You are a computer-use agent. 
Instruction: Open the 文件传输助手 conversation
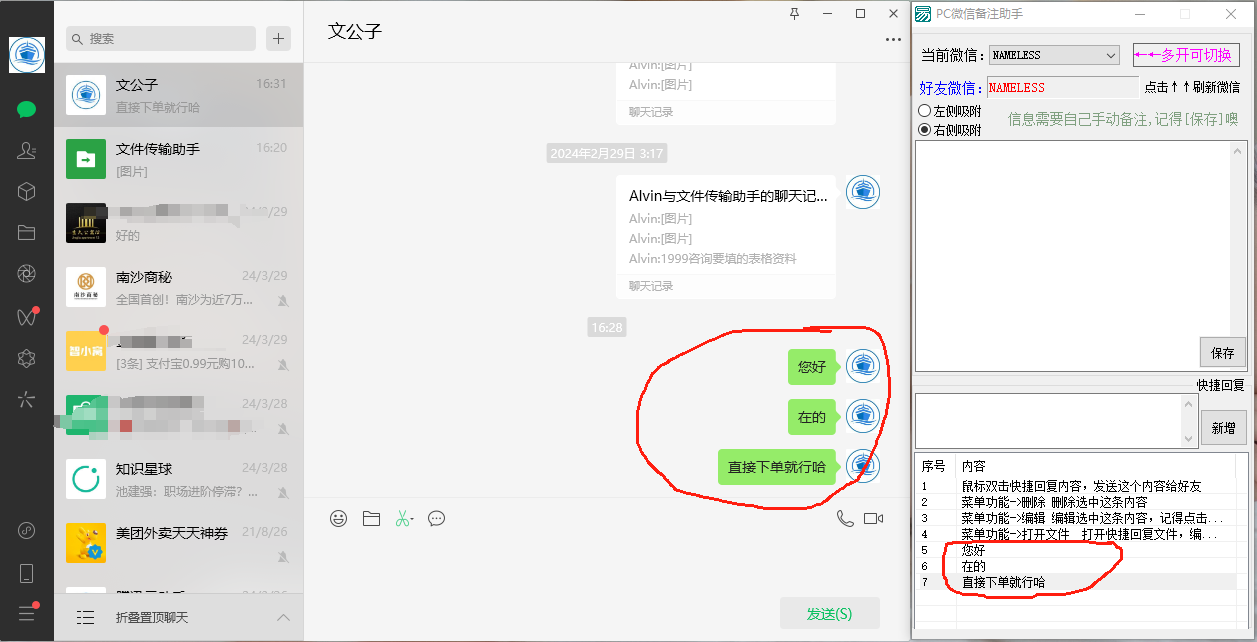tap(179, 159)
